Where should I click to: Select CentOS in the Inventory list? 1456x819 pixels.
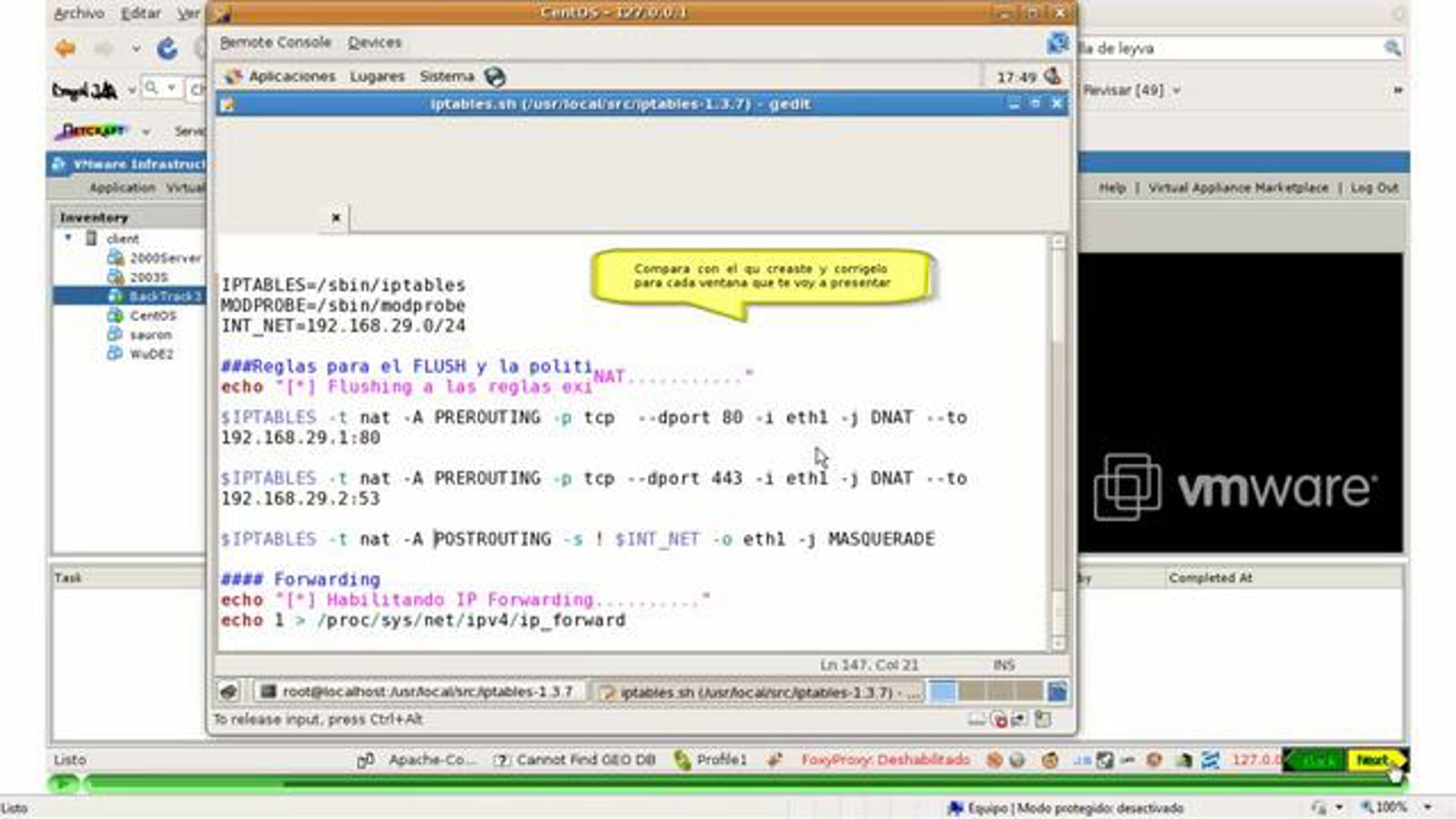pos(152,315)
